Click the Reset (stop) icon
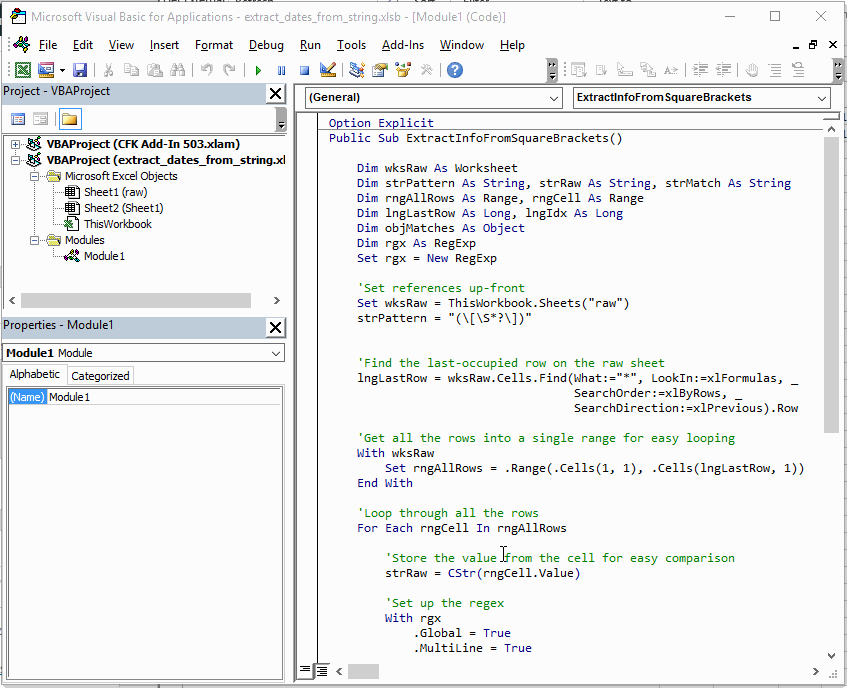847x688 pixels. (x=304, y=70)
